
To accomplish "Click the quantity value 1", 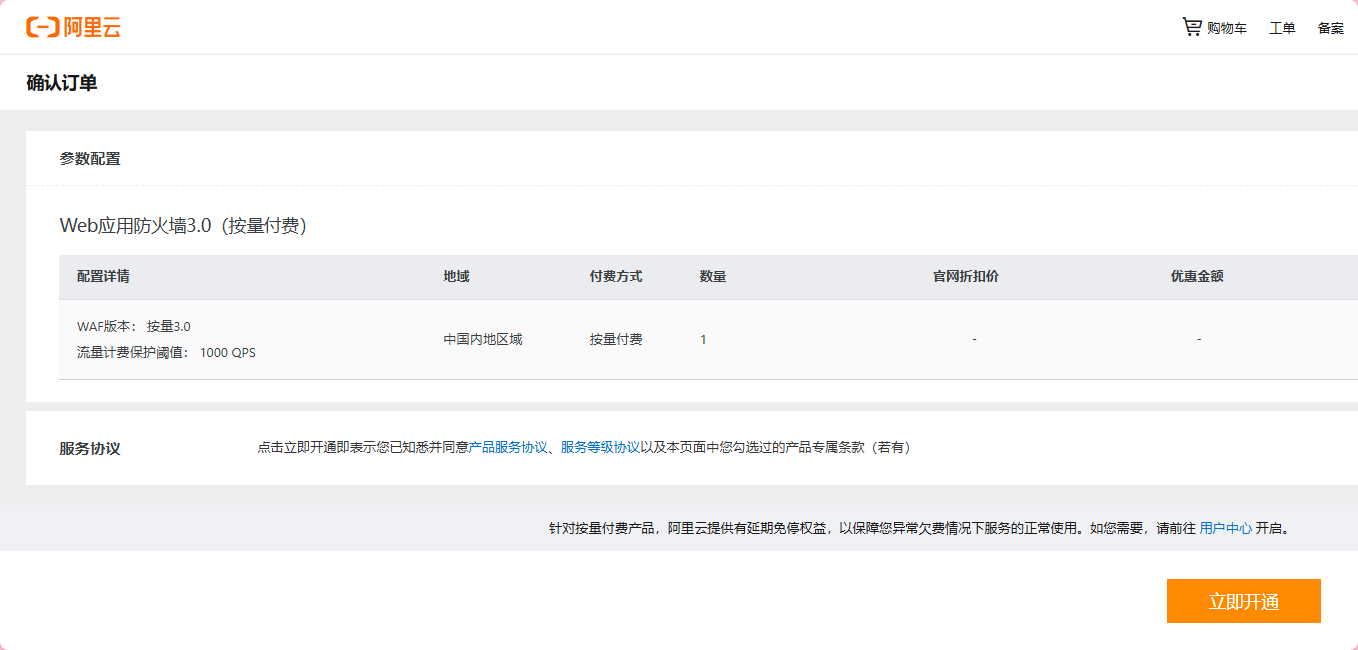I will click(703, 339).
